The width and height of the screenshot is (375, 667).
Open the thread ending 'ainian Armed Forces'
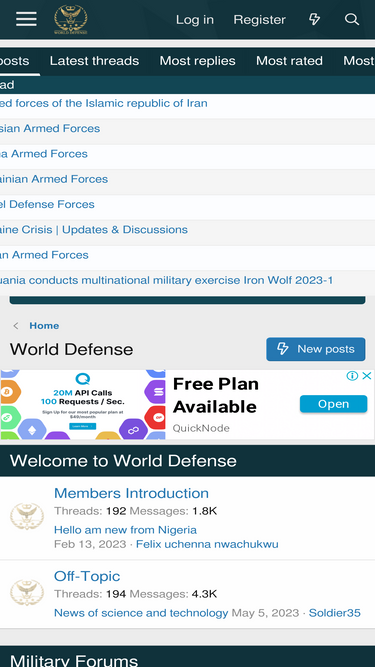tap(54, 179)
